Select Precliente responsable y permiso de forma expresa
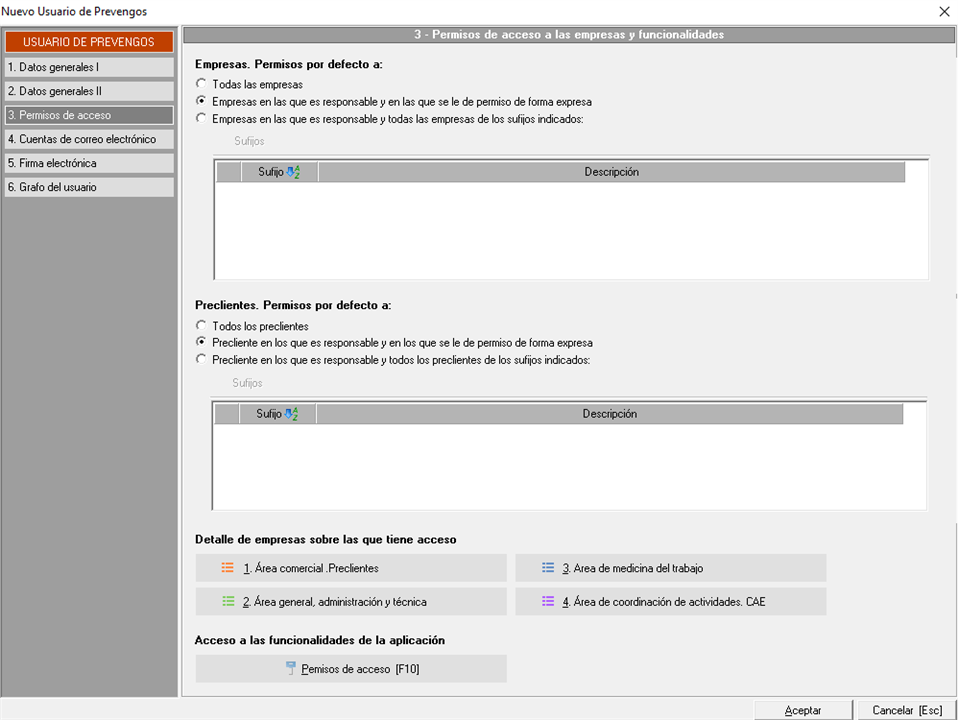958x720 pixels. [201, 342]
